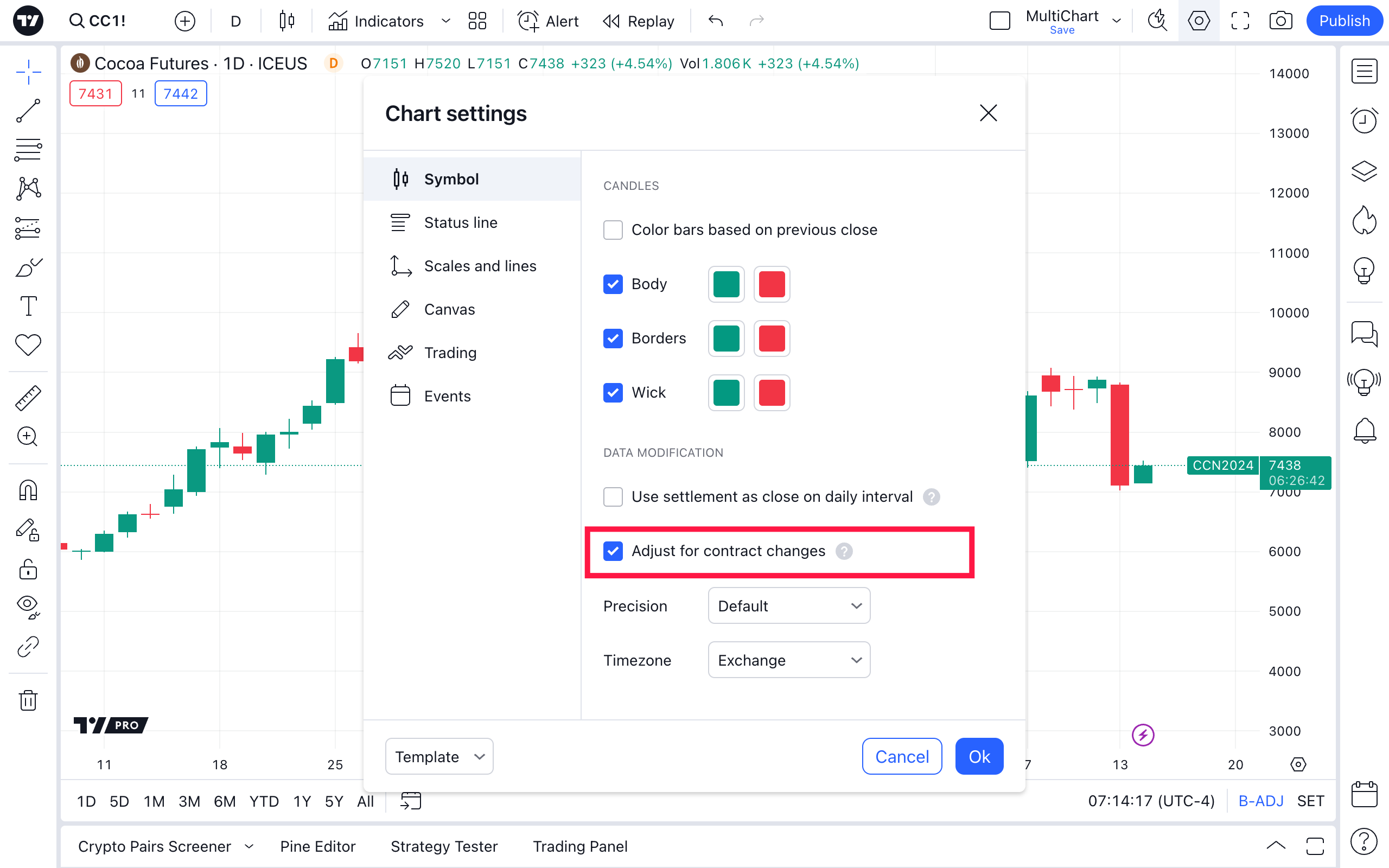Image resolution: width=1389 pixels, height=868 pixels.
Task: Hide all drawings with the eye icon
Action: (28, 608)
